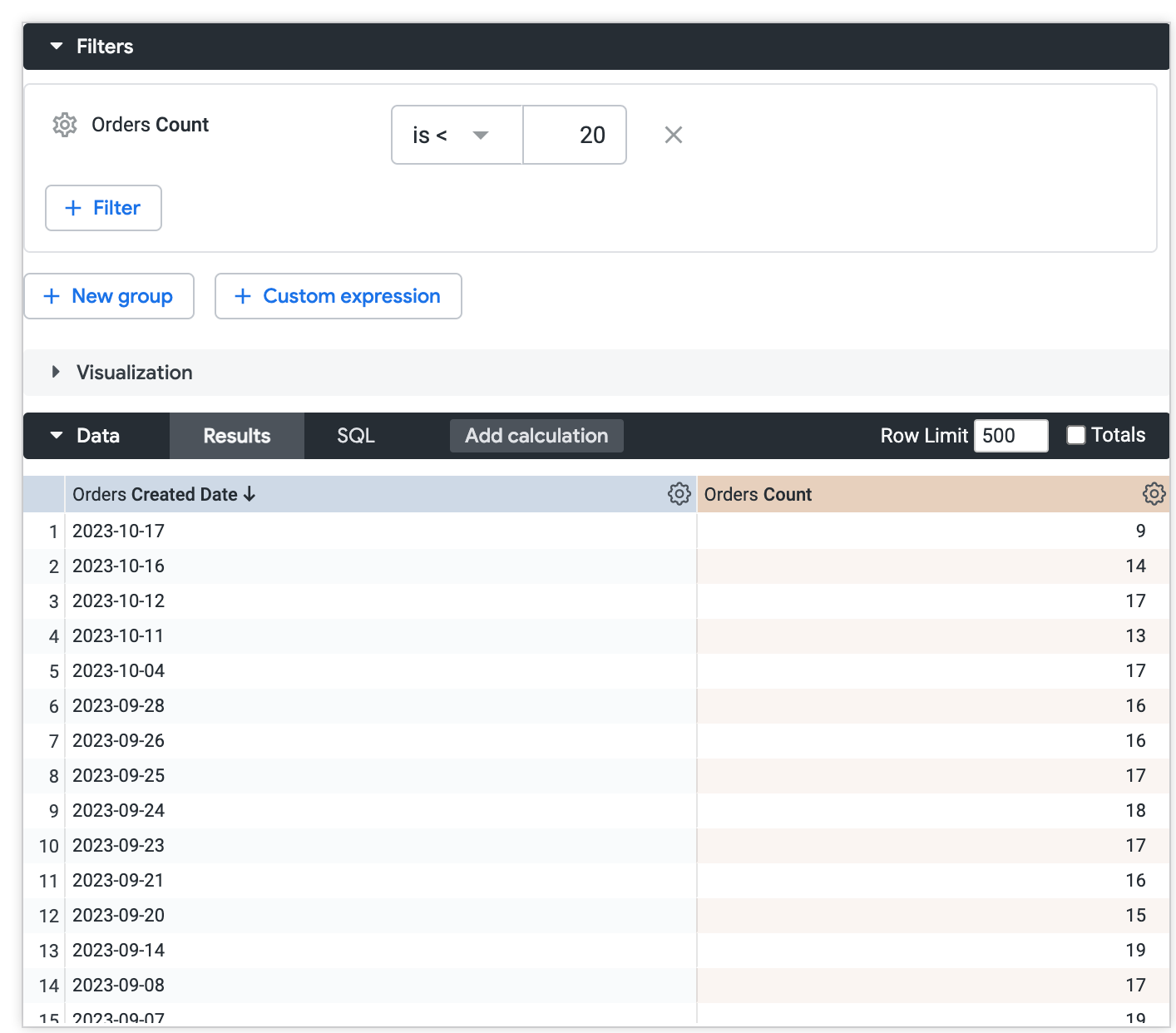Click the Orders Count column header
Image resolution: width=1176 pixels, height=1033 pixels.
758,495
